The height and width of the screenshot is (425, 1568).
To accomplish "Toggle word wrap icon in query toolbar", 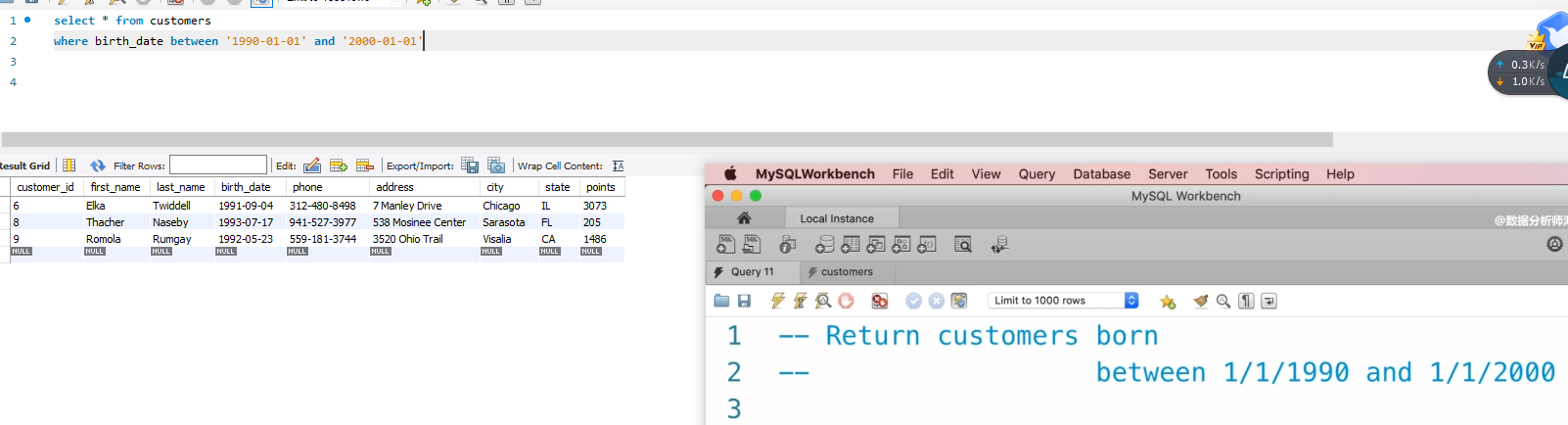I will 1268,301.
